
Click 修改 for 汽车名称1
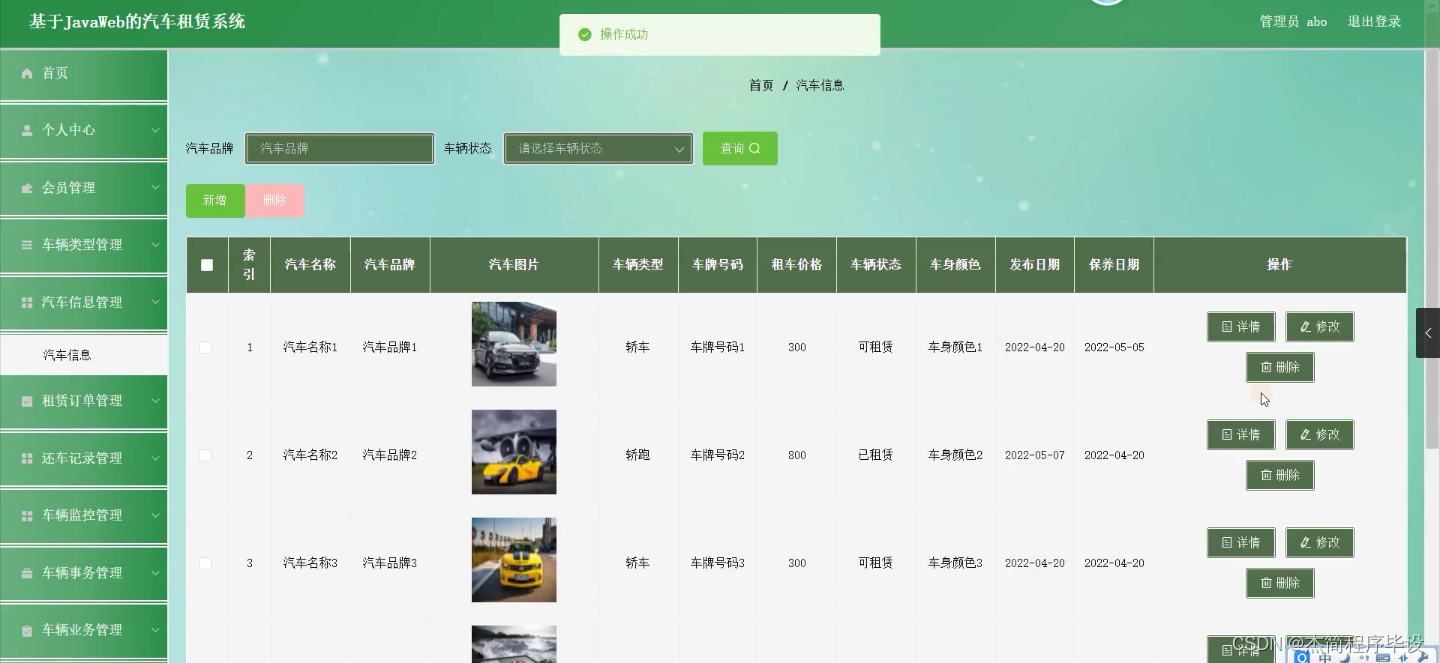(x=1320, y=326)
